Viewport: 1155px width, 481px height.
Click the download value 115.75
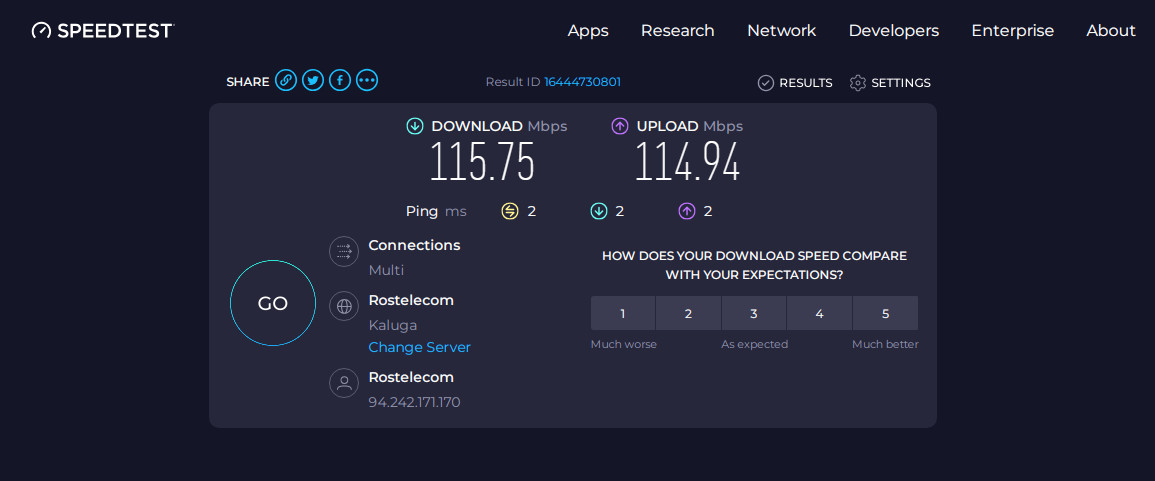point(482,162)
